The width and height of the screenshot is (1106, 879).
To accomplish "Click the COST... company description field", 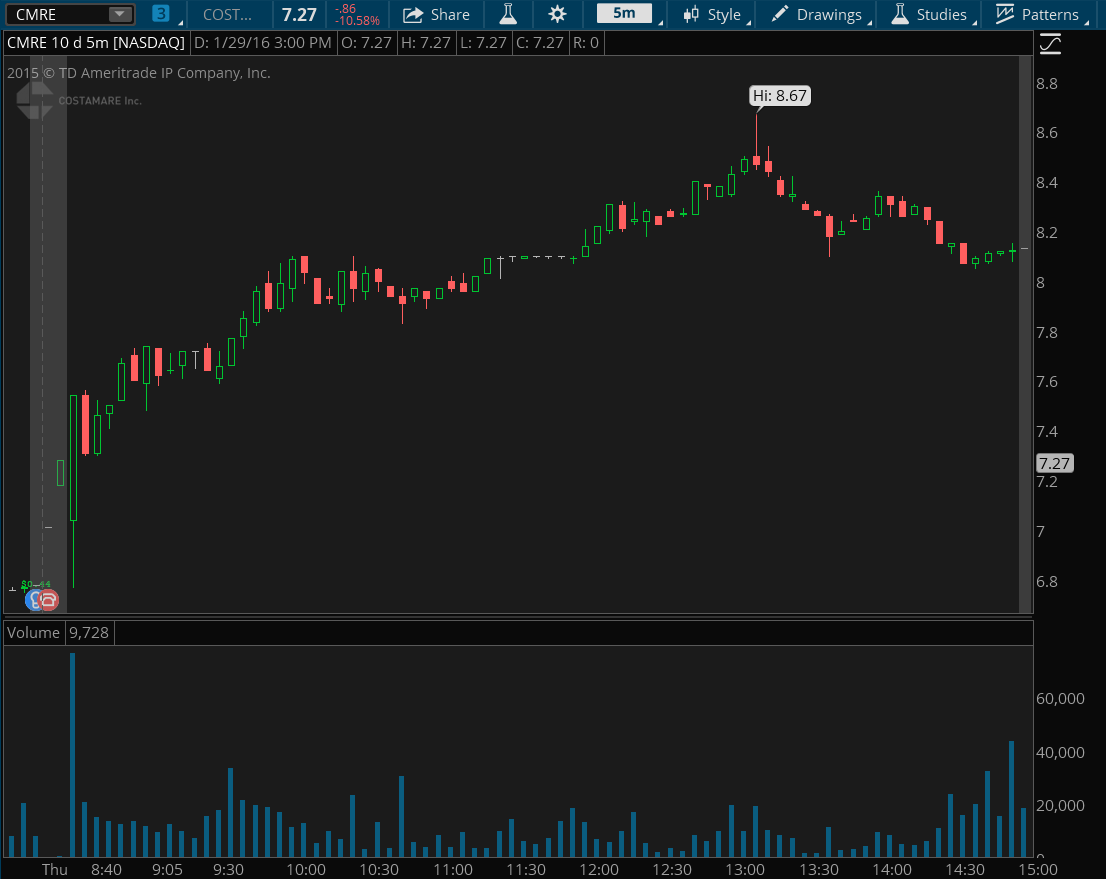I will (x=228, y=14).
